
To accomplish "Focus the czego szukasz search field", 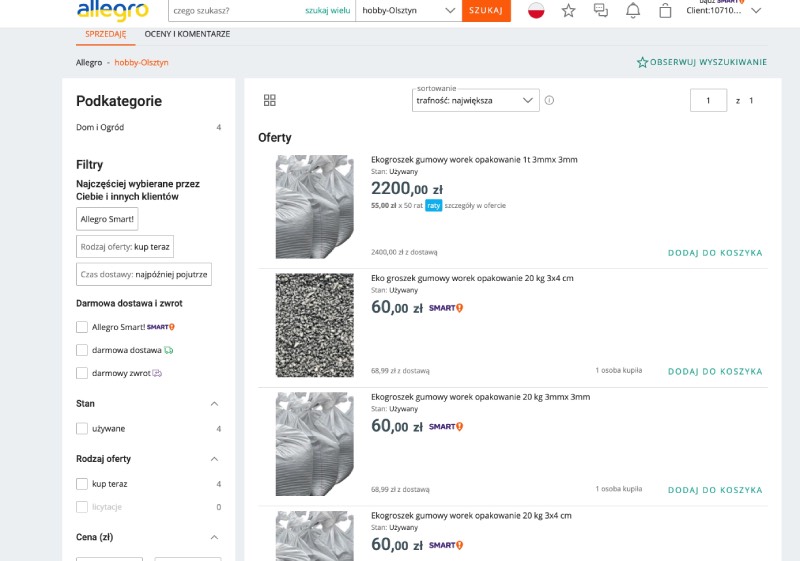I will tap(237, 11).
